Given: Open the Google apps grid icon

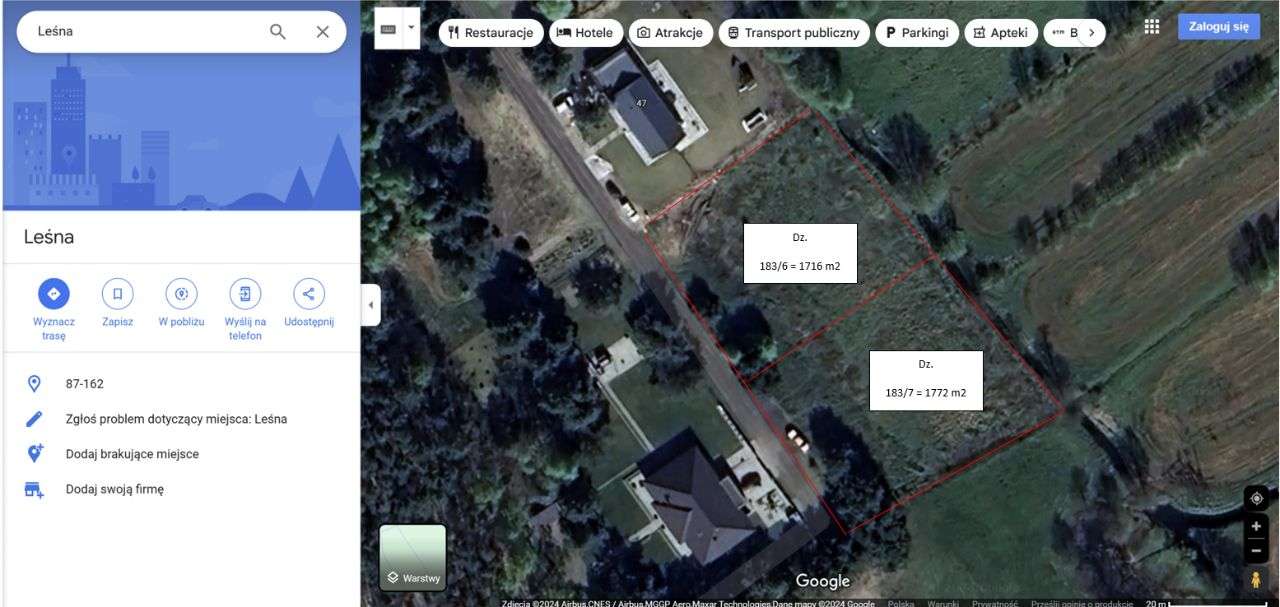Looking at the screenshot, I should pos(1152,27).
